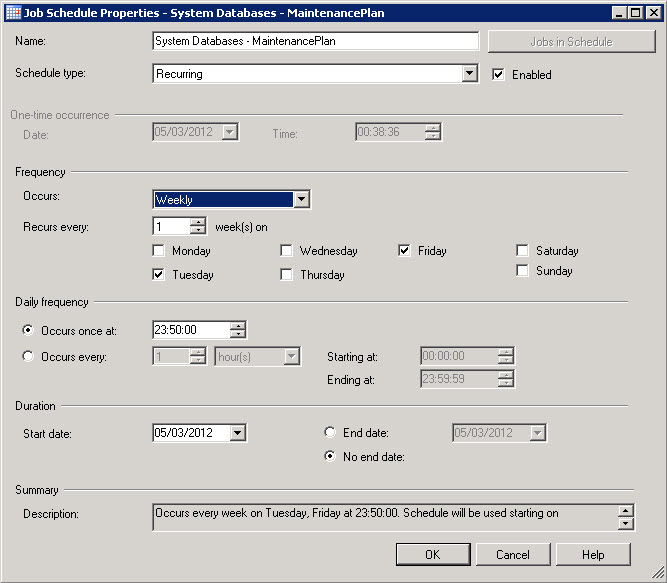
Task: Increase the Starting at time
Action: (x=506, y=352)
